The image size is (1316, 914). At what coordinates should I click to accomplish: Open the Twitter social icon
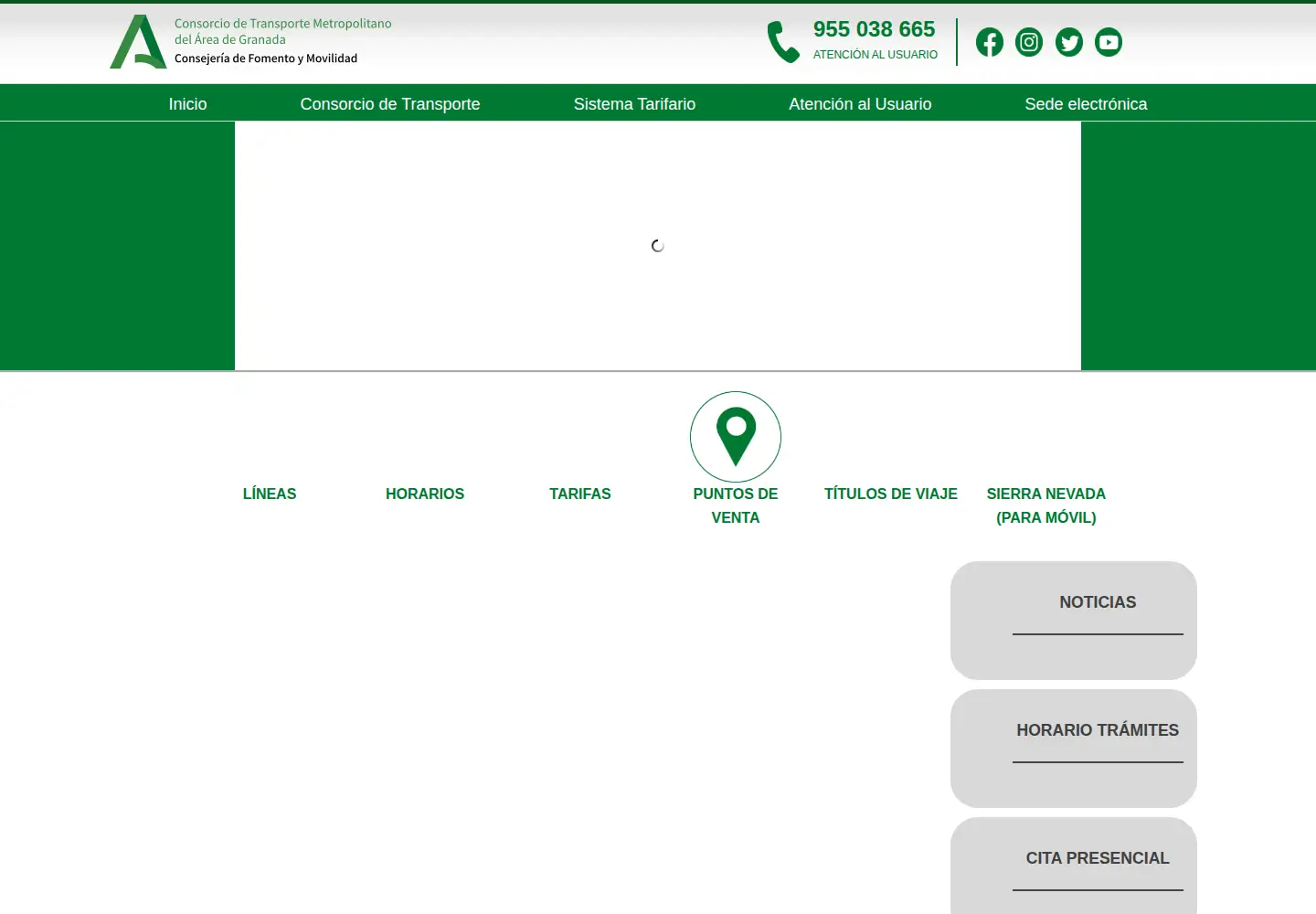click(1069, 42)
